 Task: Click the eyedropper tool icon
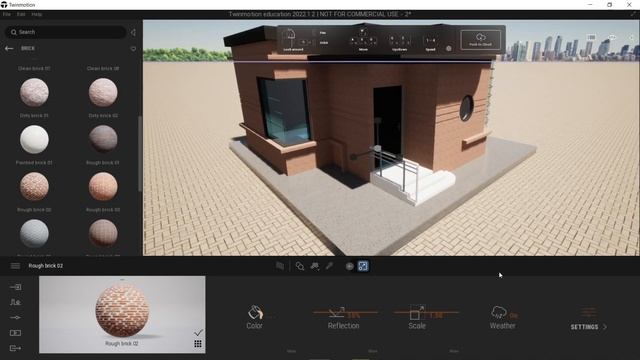pos(329,266)
